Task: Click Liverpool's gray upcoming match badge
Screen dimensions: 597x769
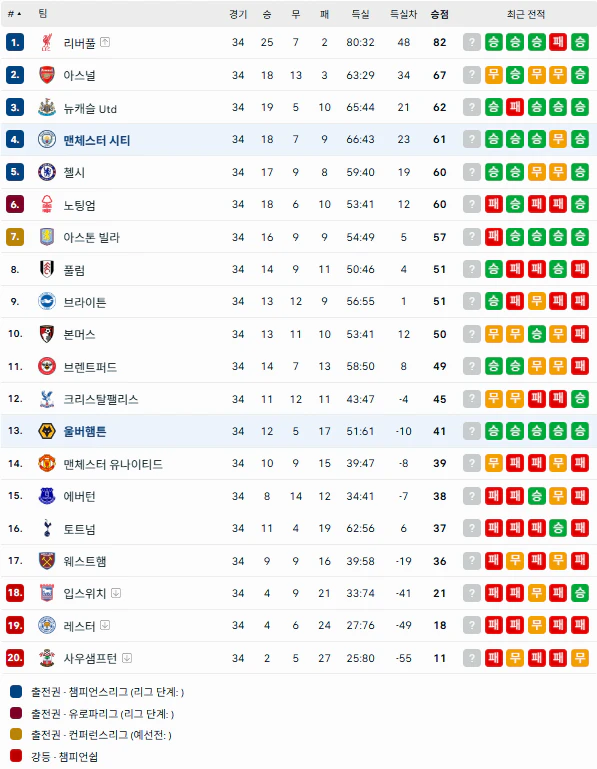Action: coord(471,42)
